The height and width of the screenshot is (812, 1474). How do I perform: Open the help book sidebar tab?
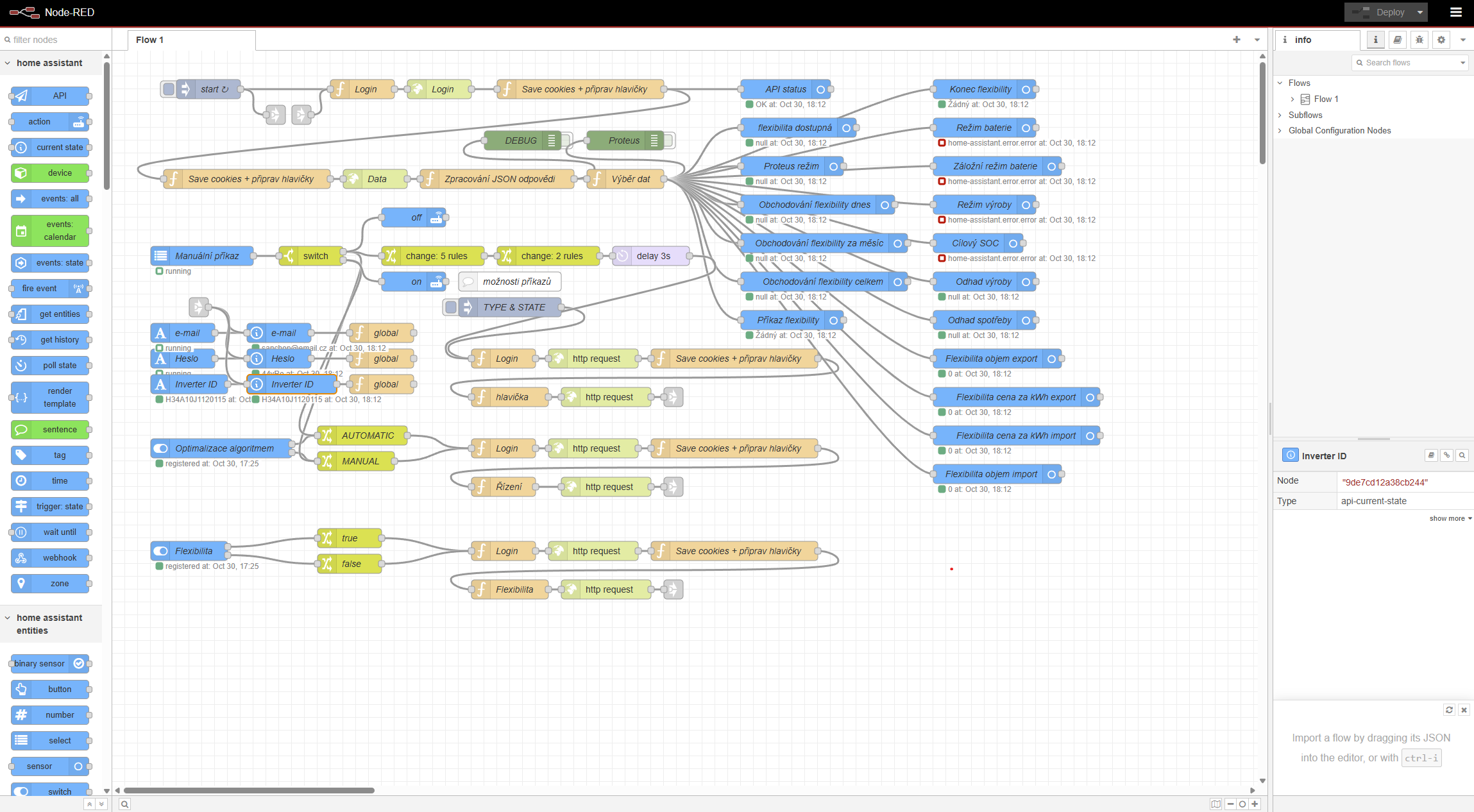coord(1398,40)
